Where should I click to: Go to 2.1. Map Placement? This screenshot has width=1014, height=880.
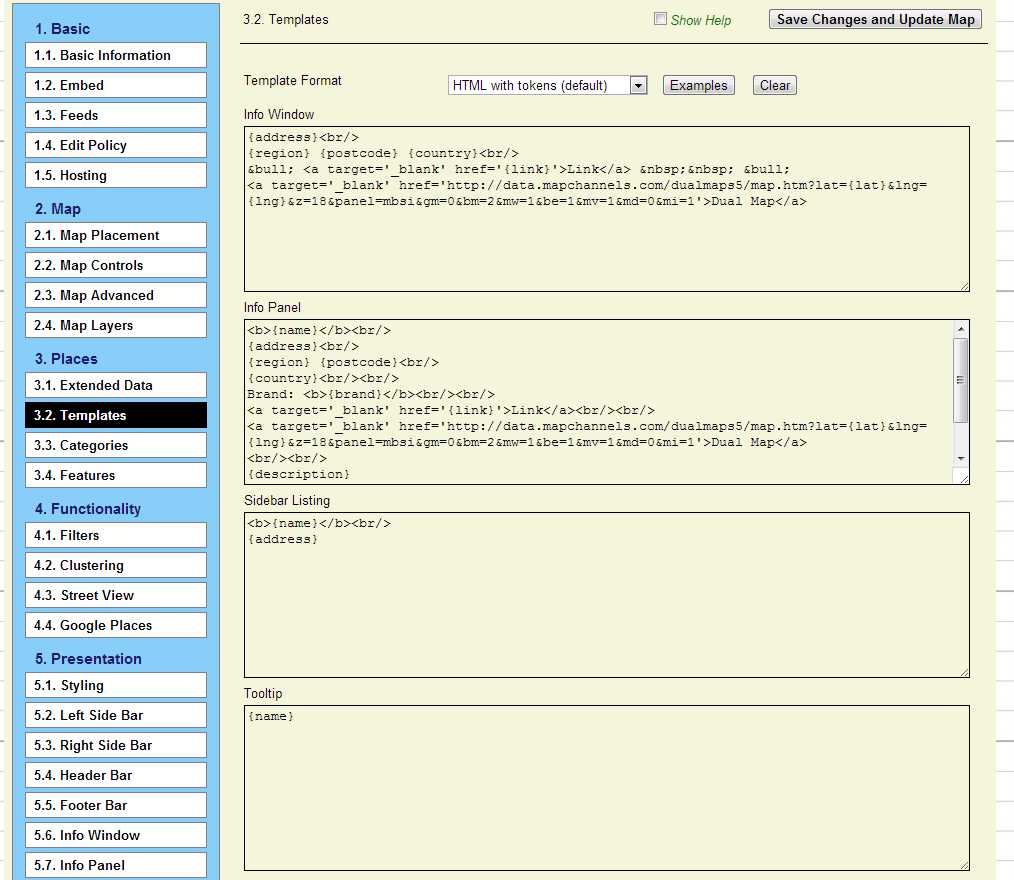click(x=116, y=235)
